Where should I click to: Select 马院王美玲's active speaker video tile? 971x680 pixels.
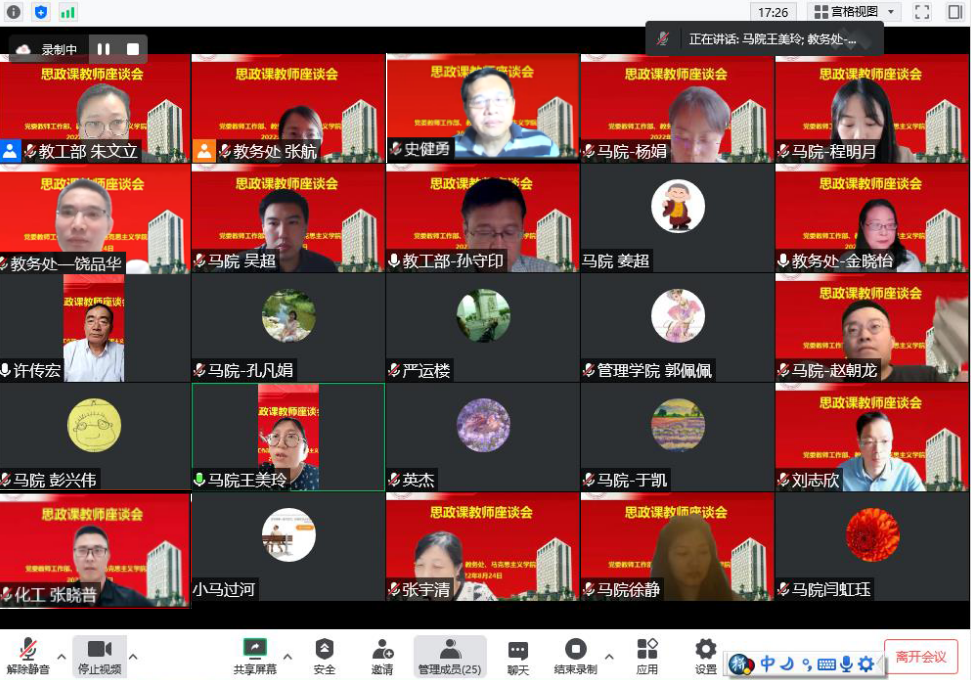(x=288, y=437)
